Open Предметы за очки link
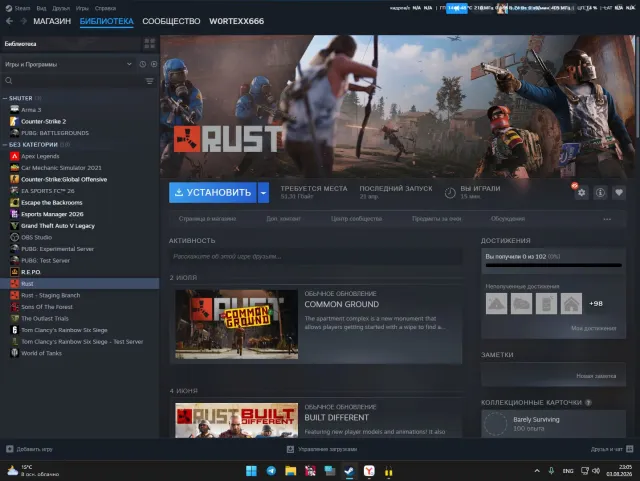The width and height of the screenshot is (640, 481). (x=436, y=219)
